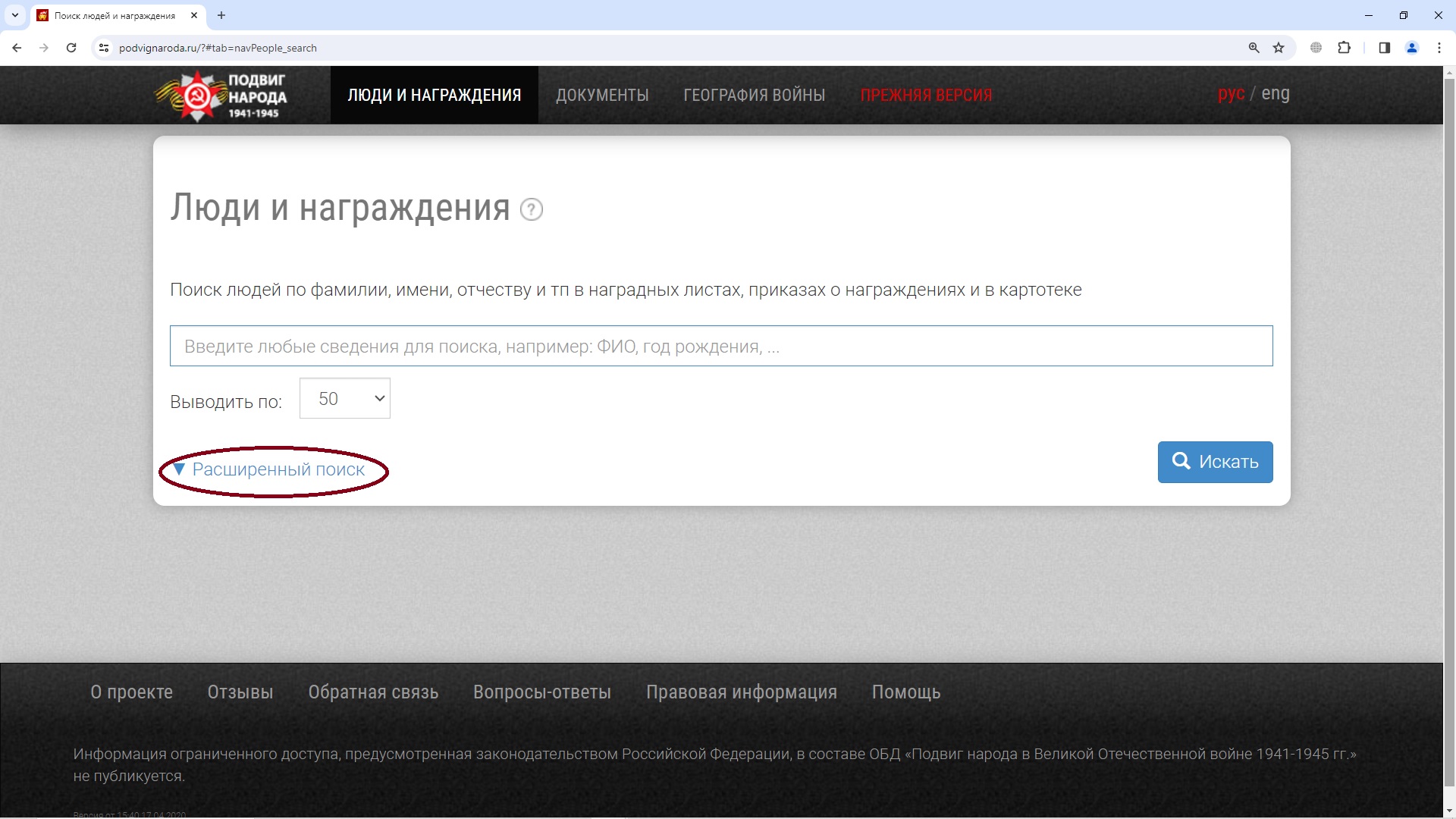Switch to the 'Документы' tab
The image size is (1456, 819).
tap(602, 96)
